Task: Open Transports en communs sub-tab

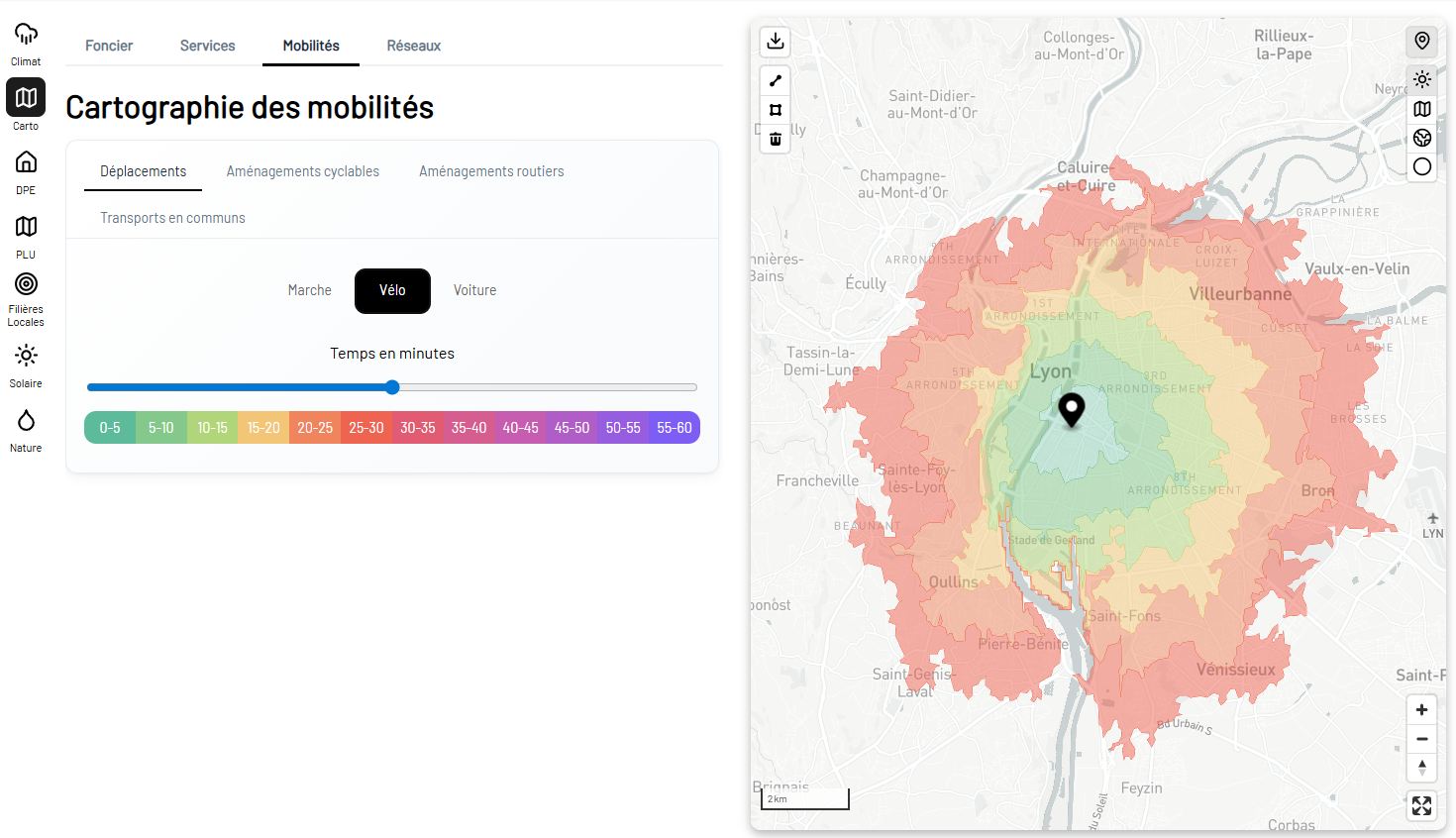Action: [x=172, y=218]
